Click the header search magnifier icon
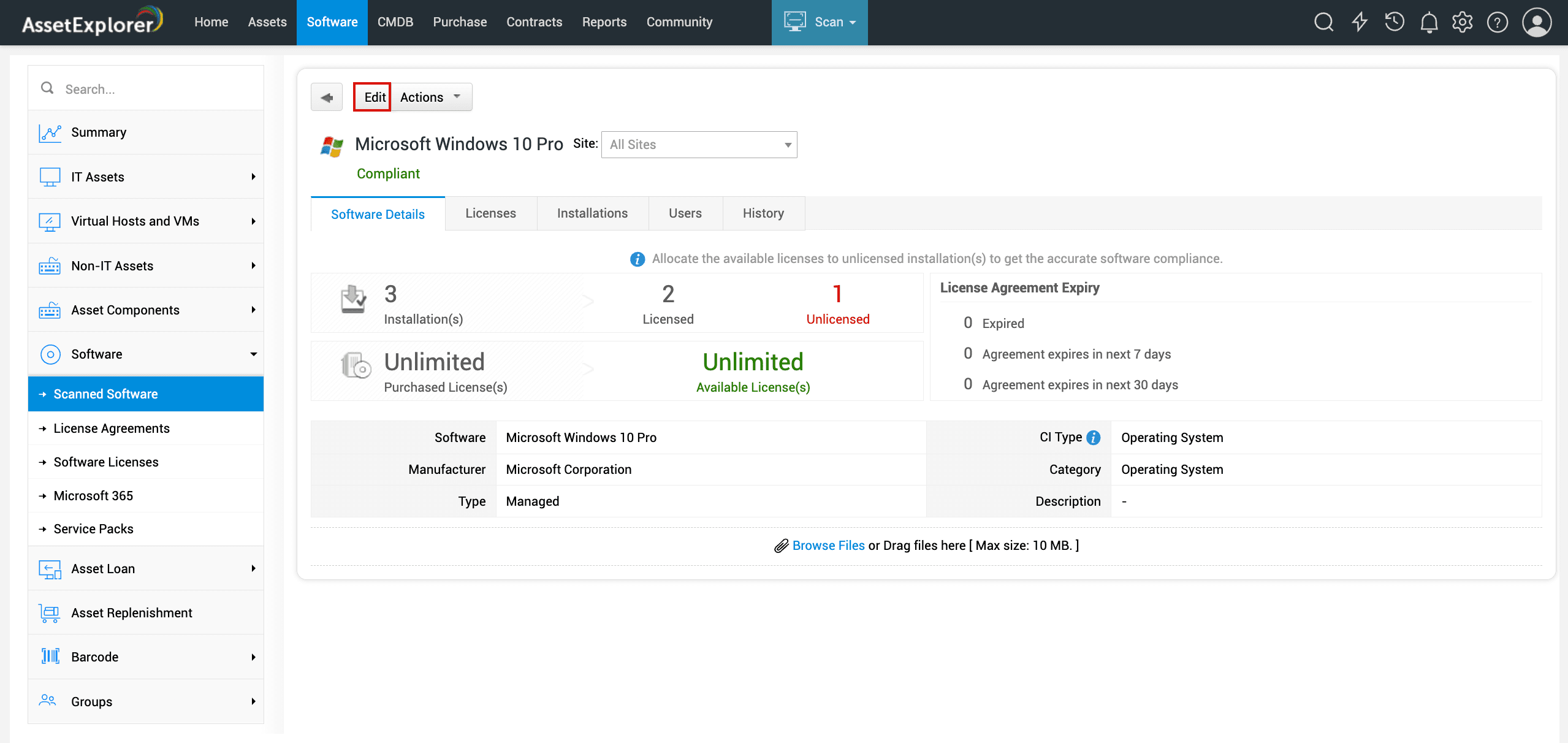The height and width of the screenshot is (743, 1568). pyautogui.click(x=1323, y=22)
